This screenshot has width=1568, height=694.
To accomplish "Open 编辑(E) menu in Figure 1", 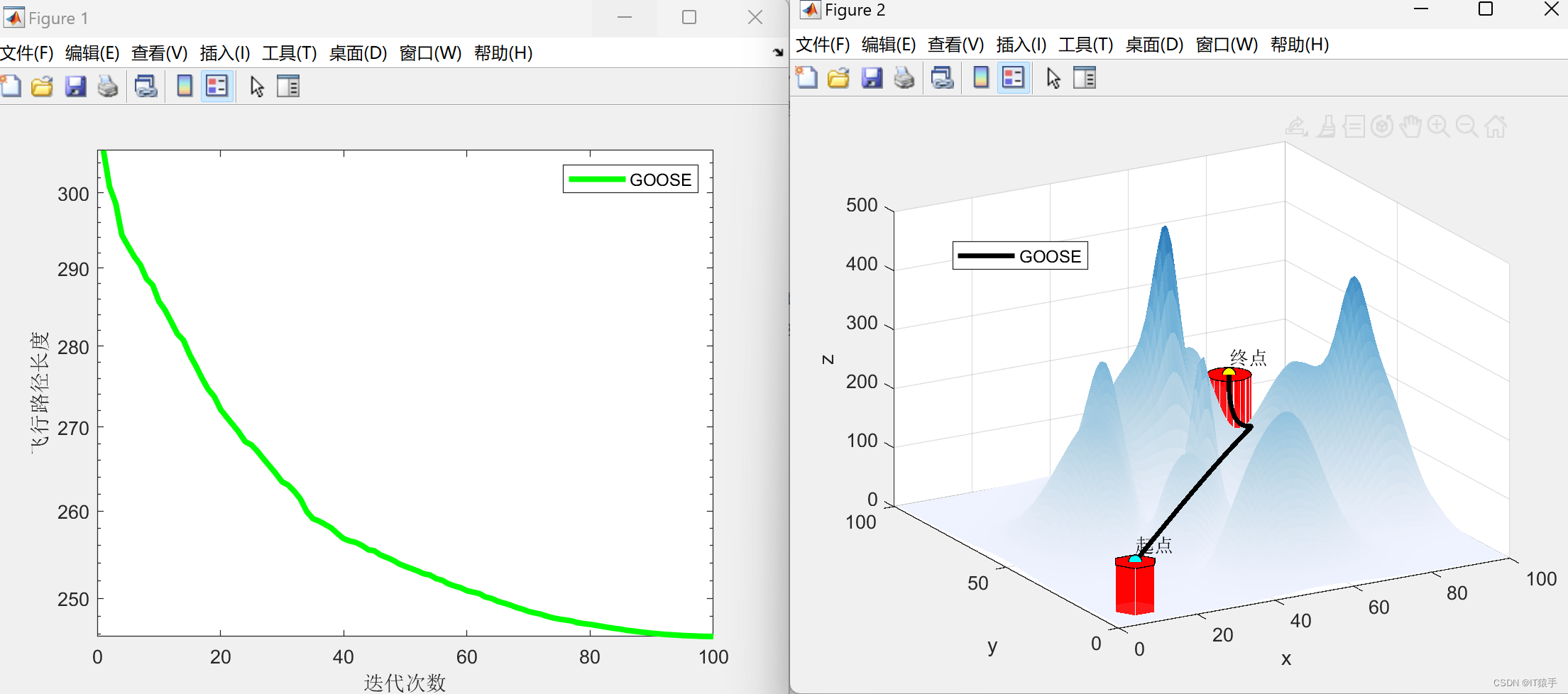I will tap(92, 53).
